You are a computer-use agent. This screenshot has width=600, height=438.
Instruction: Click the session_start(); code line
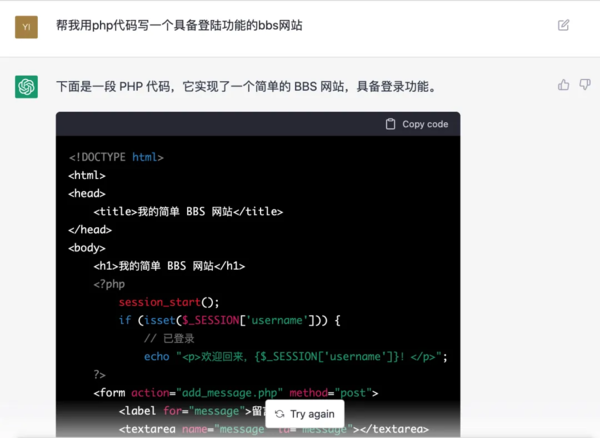169,302
